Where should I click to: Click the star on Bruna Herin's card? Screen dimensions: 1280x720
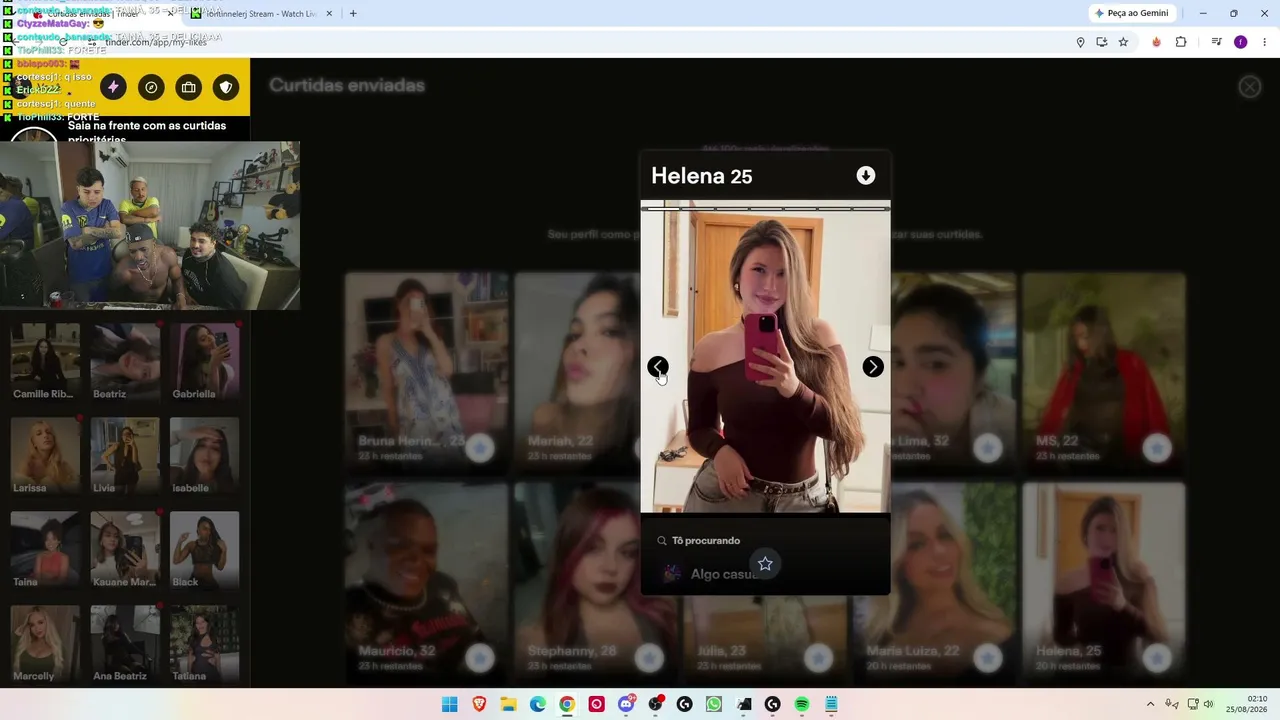480,447
